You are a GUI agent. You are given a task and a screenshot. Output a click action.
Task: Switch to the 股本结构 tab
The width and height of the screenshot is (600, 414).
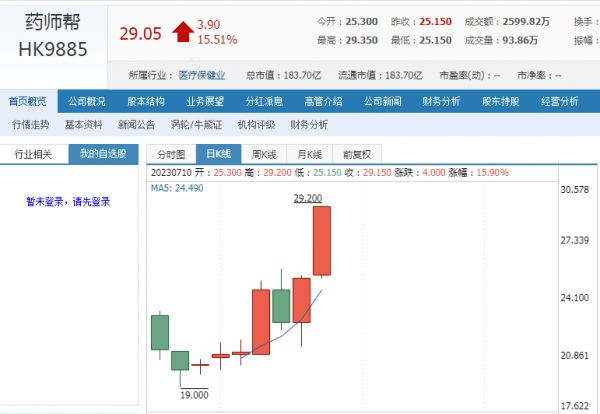[146, 102]
